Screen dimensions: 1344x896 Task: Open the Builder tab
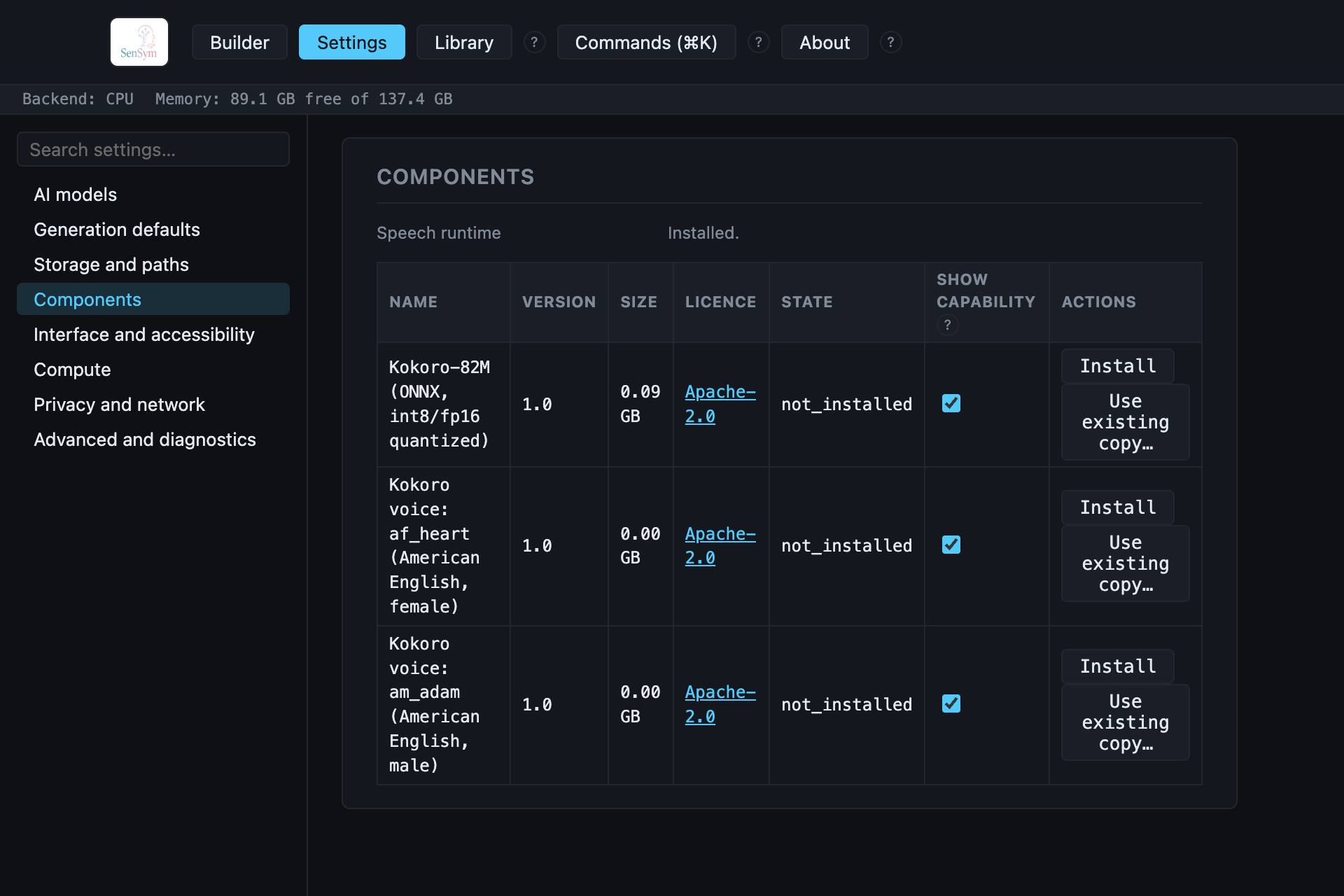click(x=239, y=42)
